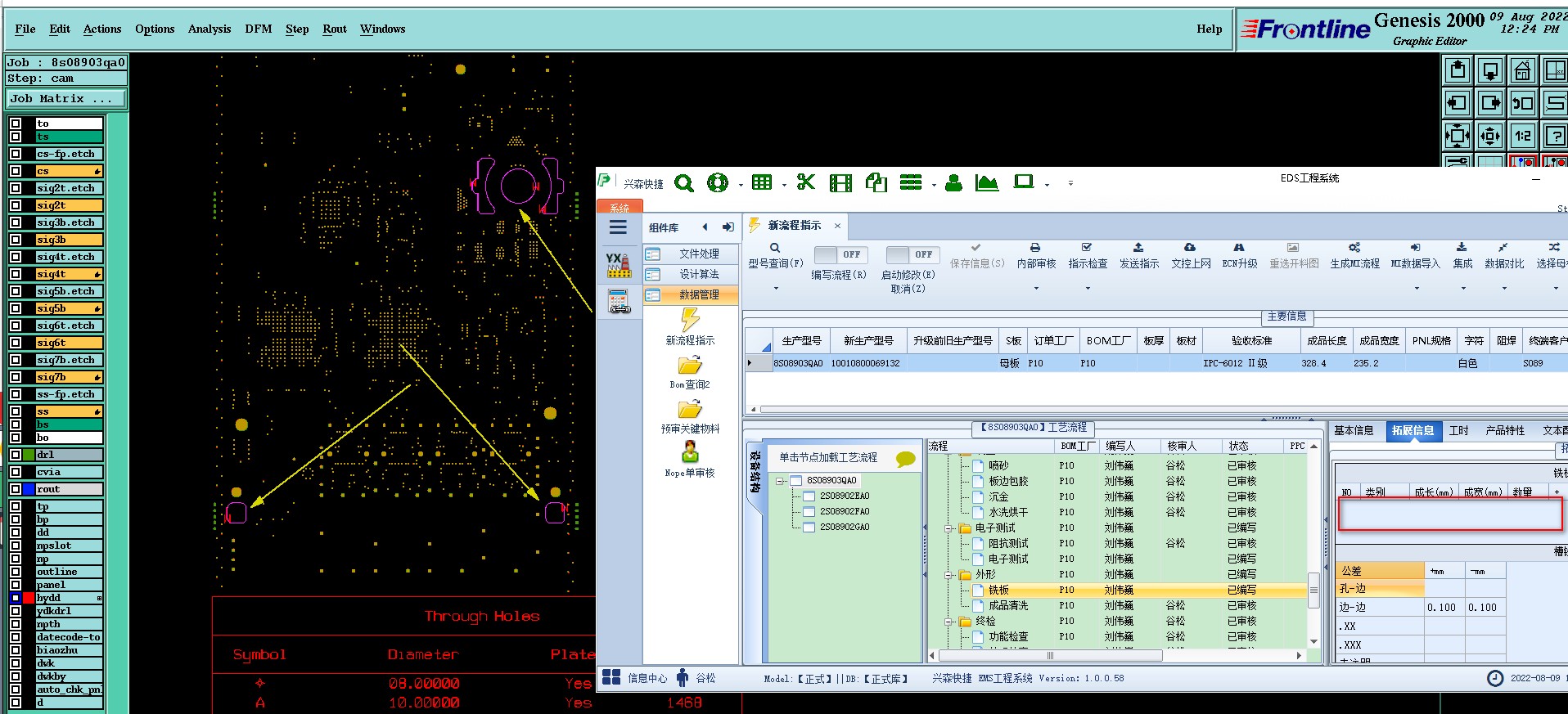Click the Genesis help question-mark icon
1568x714 pixels.
[1556, 135]
